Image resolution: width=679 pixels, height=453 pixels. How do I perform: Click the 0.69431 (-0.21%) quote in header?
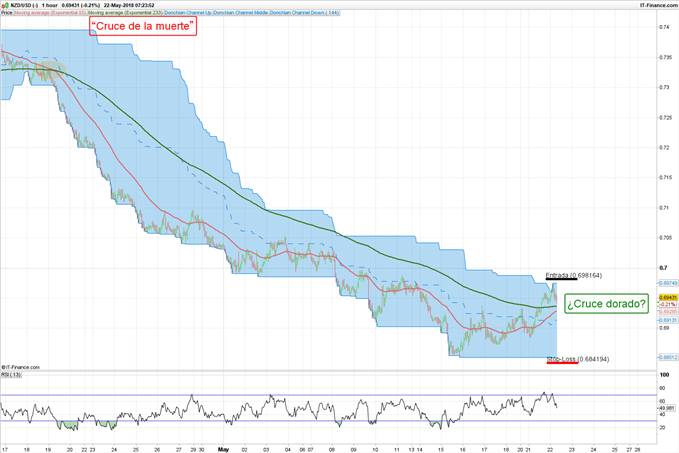[81, 5]
